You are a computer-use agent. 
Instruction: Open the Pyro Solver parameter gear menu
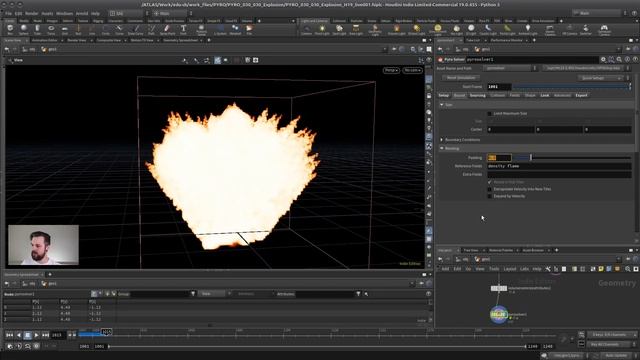(x=603, y=60)
